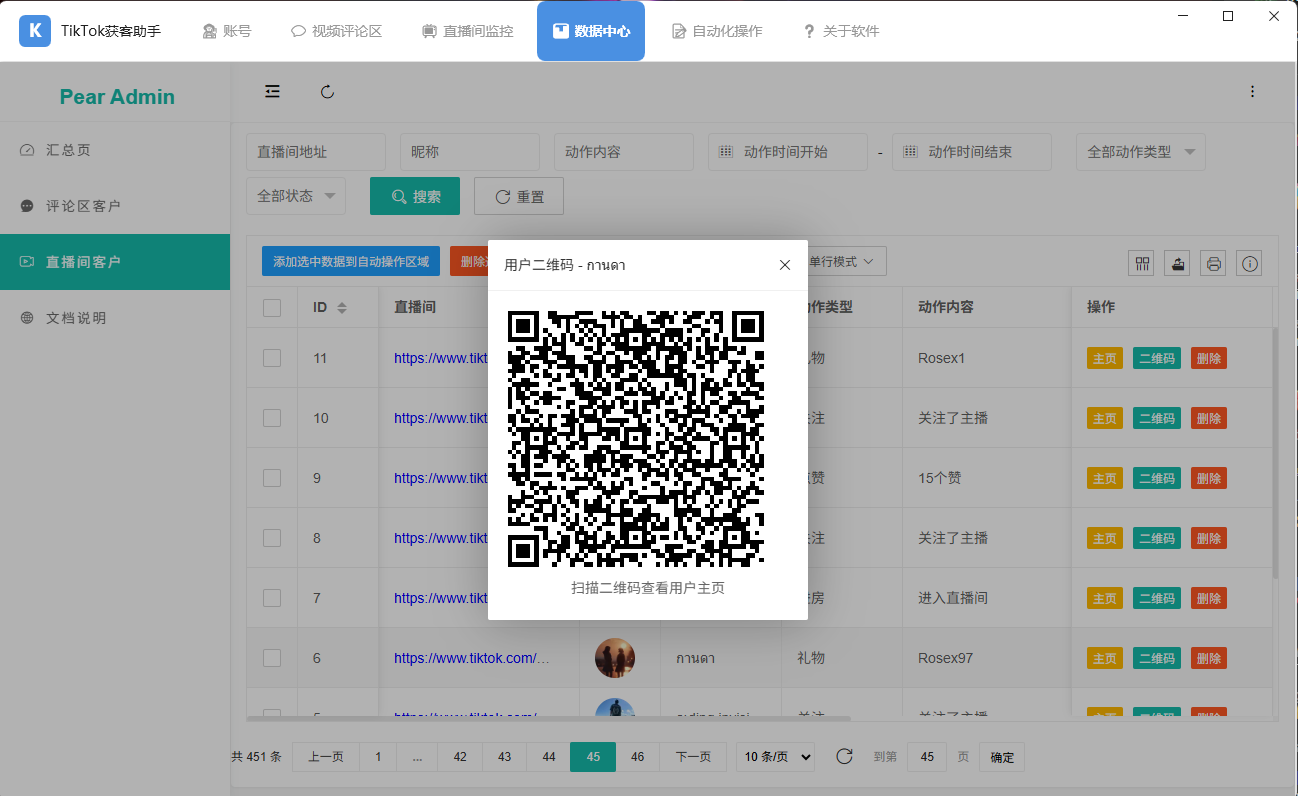Open the tiktok.com link in row 6
This screenshot has height=796, width=1298.
click(472, 658)
